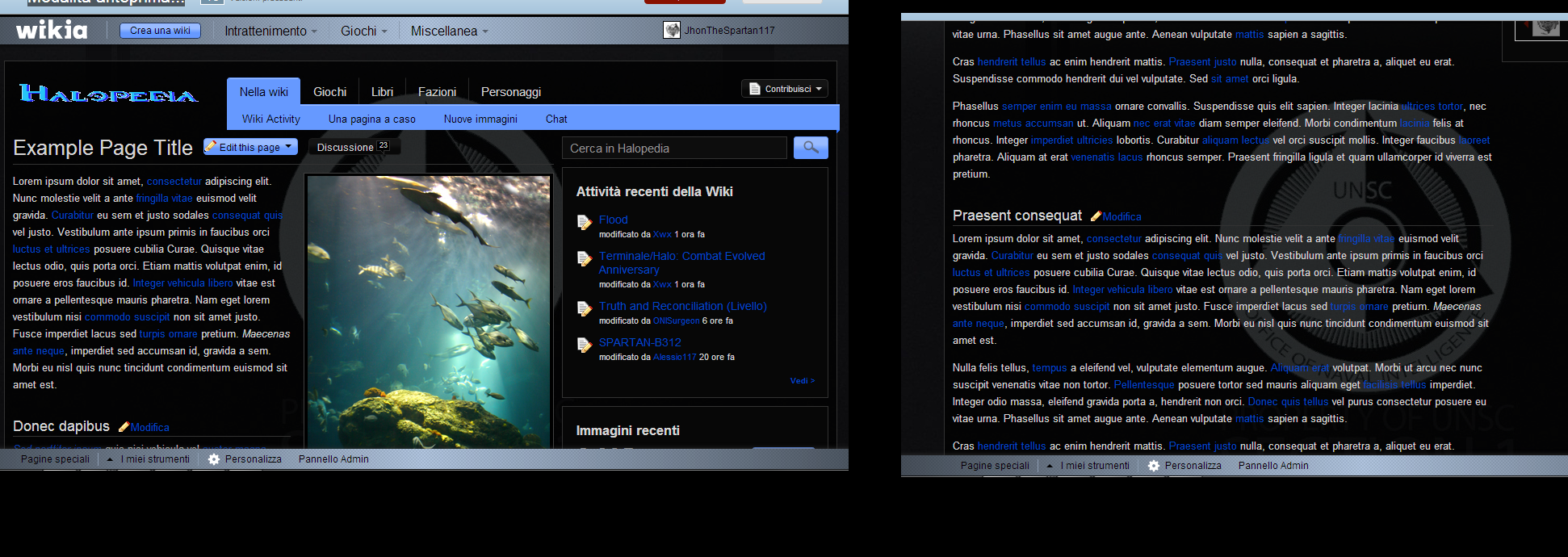Expand I miei strumenti in left window

point(149,459)
